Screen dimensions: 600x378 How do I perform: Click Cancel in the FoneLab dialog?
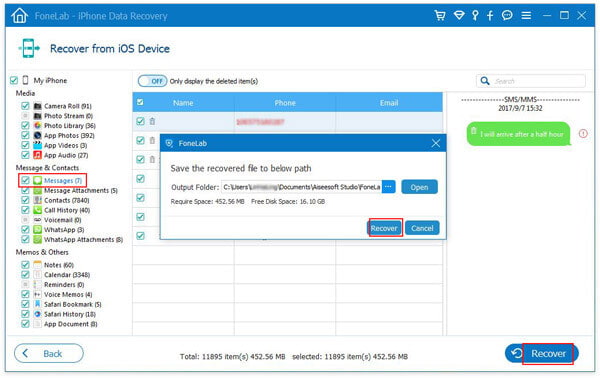[x=422, y=228]
